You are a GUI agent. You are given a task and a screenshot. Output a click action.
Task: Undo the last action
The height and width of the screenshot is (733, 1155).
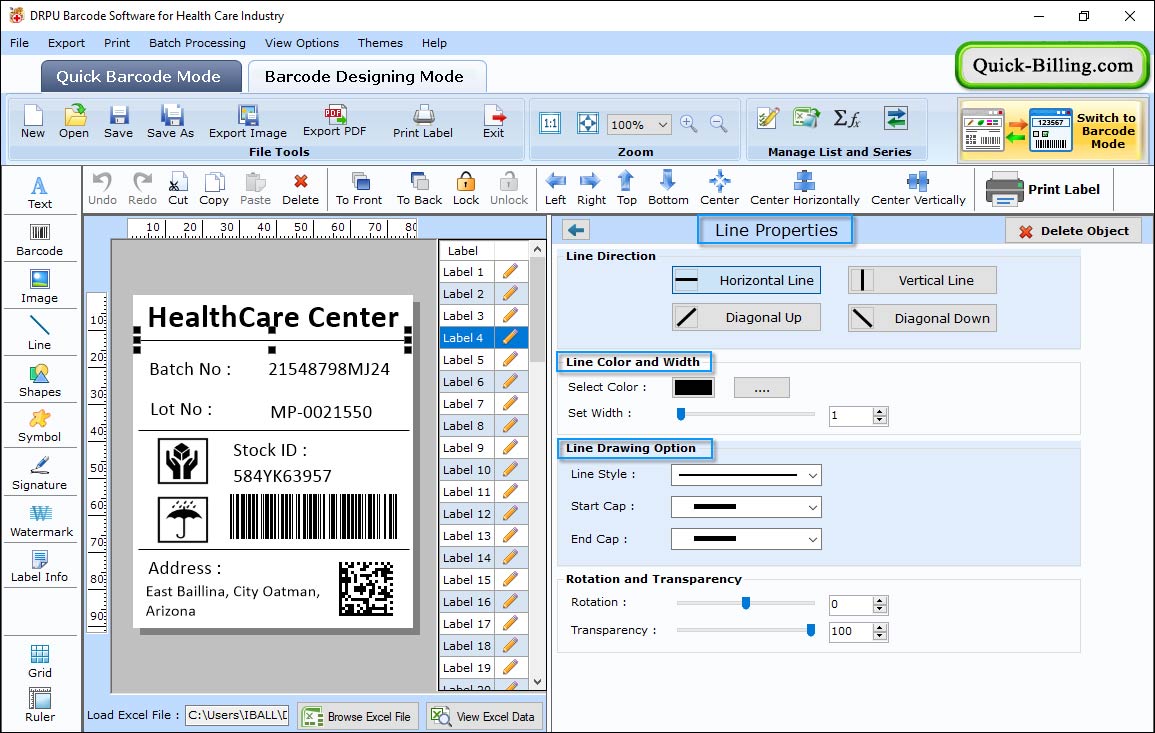point(102,189)
